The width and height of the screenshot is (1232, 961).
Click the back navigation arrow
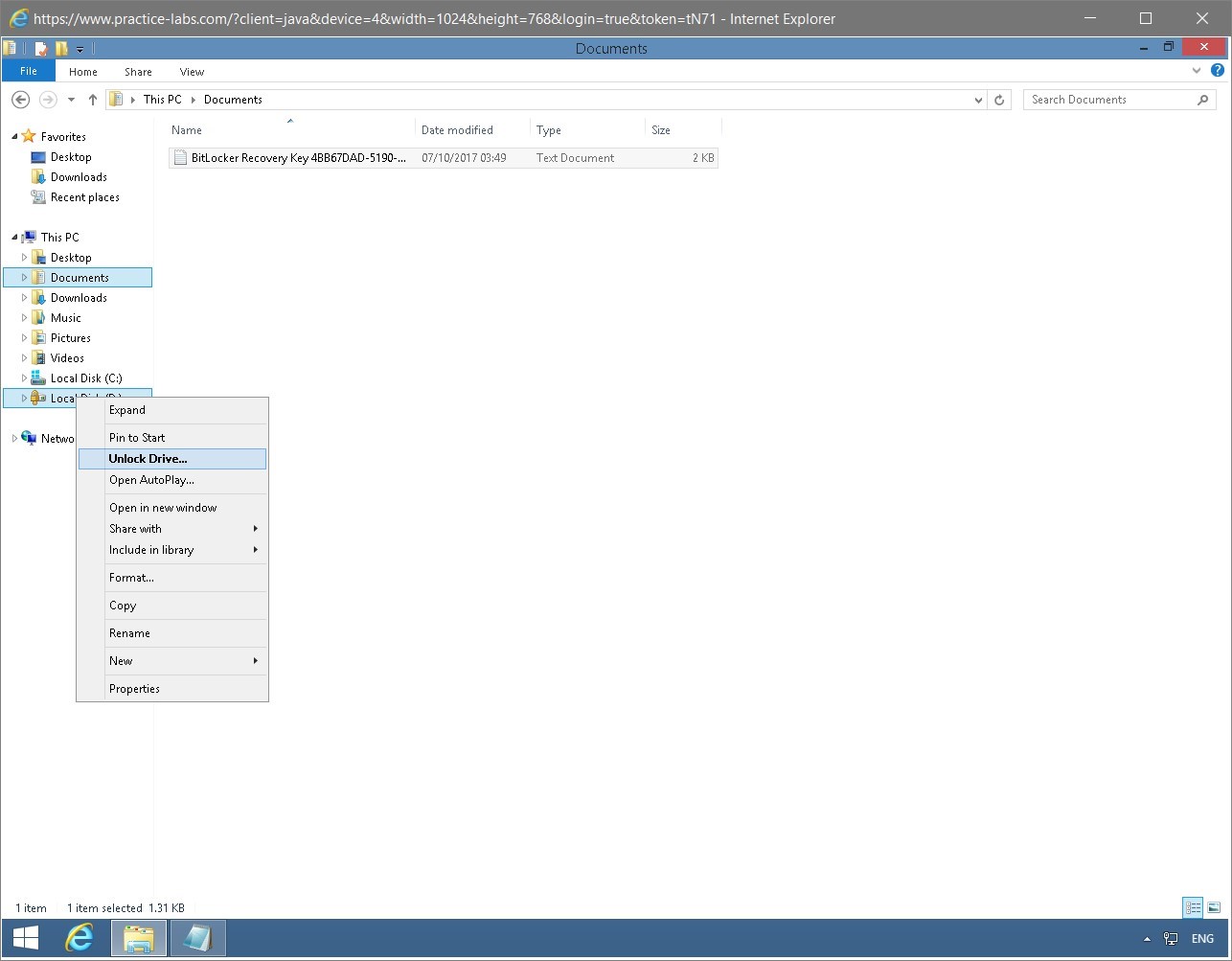[20, 99]
